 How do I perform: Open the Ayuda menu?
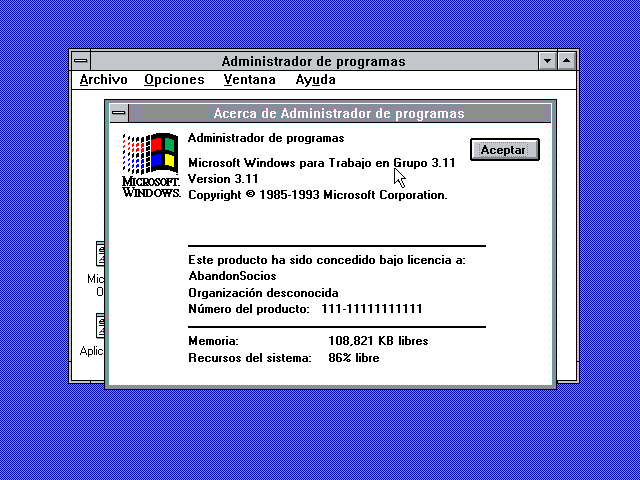[316, 80]
